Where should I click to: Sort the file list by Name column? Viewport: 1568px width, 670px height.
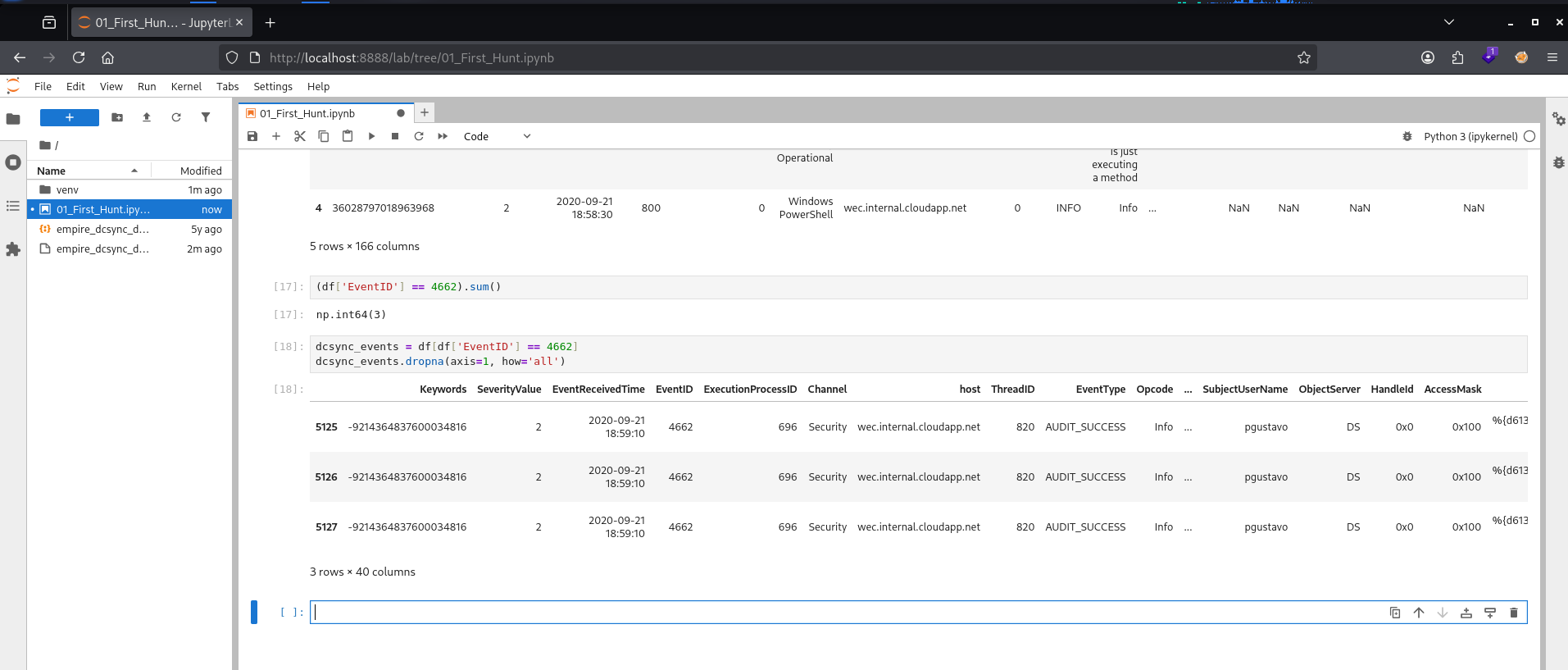pyautogui.click(x=89, y=171)
